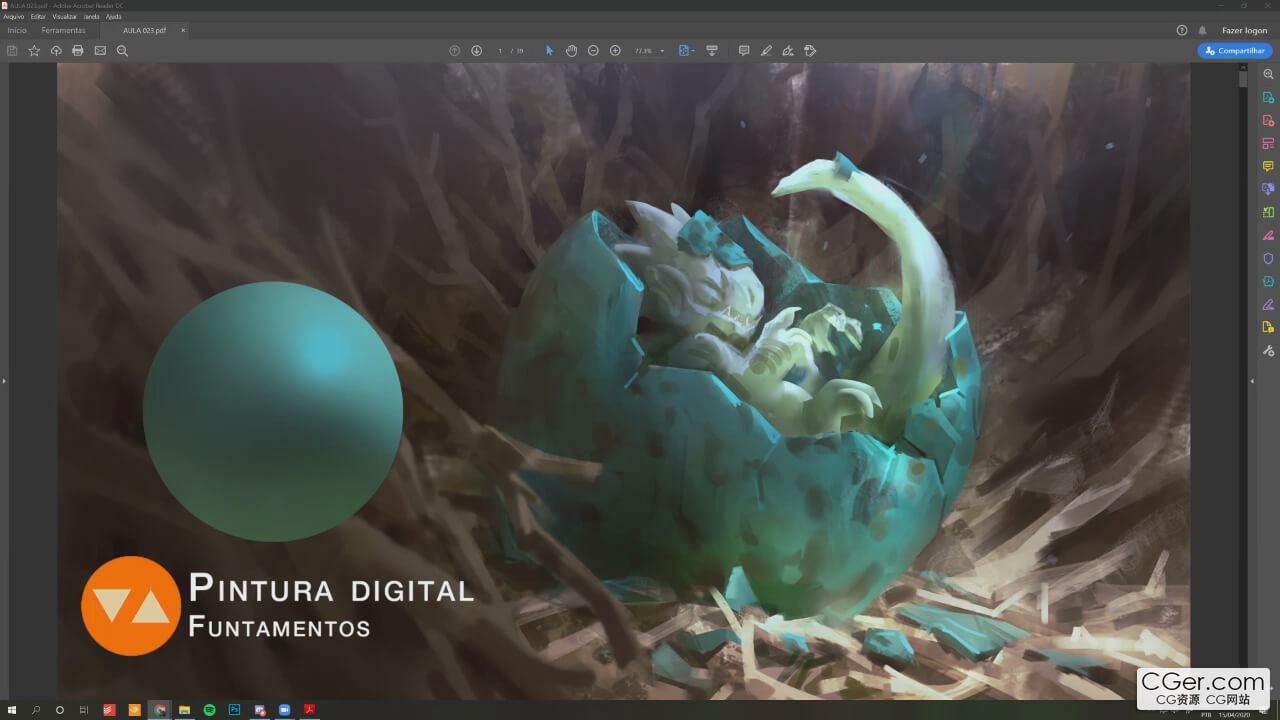This screenshot has width=1280, height=720.
Task: Open the More Tools wrench icon in right pane
Action: (1268, 351)
